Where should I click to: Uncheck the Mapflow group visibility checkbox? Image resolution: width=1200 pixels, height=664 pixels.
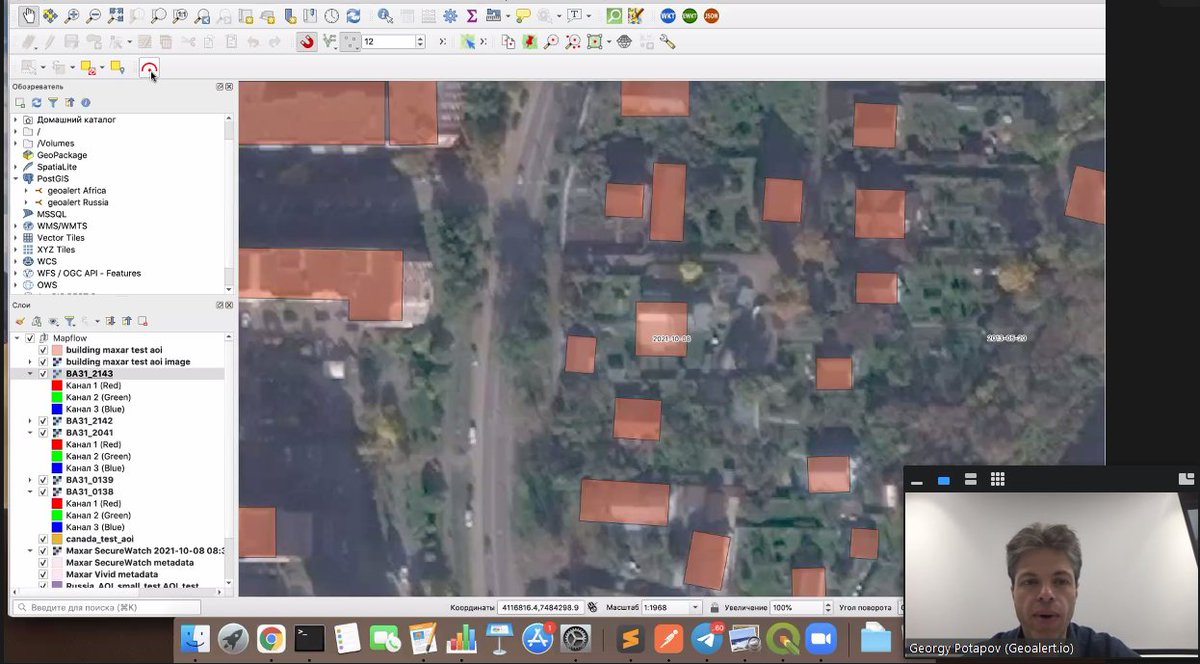pyautogui.click(x=30, y=339)
